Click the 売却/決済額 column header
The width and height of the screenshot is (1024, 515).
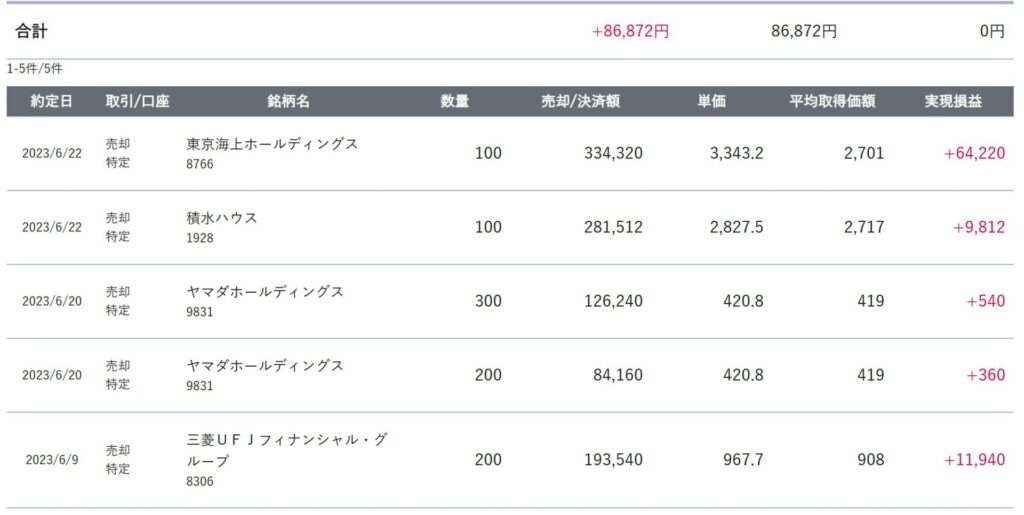(x=581, y=101)
